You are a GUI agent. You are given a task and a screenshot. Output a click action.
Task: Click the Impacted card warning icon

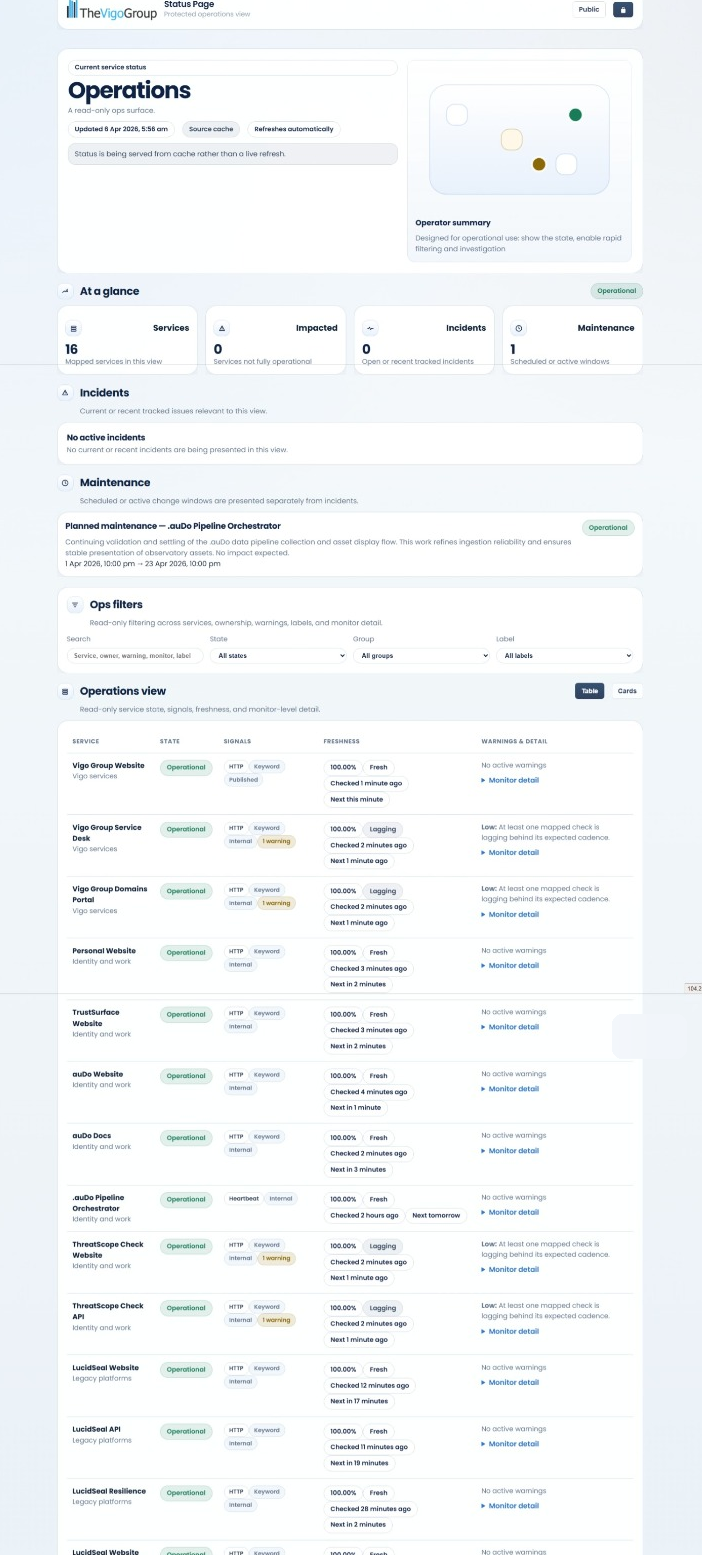point(222,328)
